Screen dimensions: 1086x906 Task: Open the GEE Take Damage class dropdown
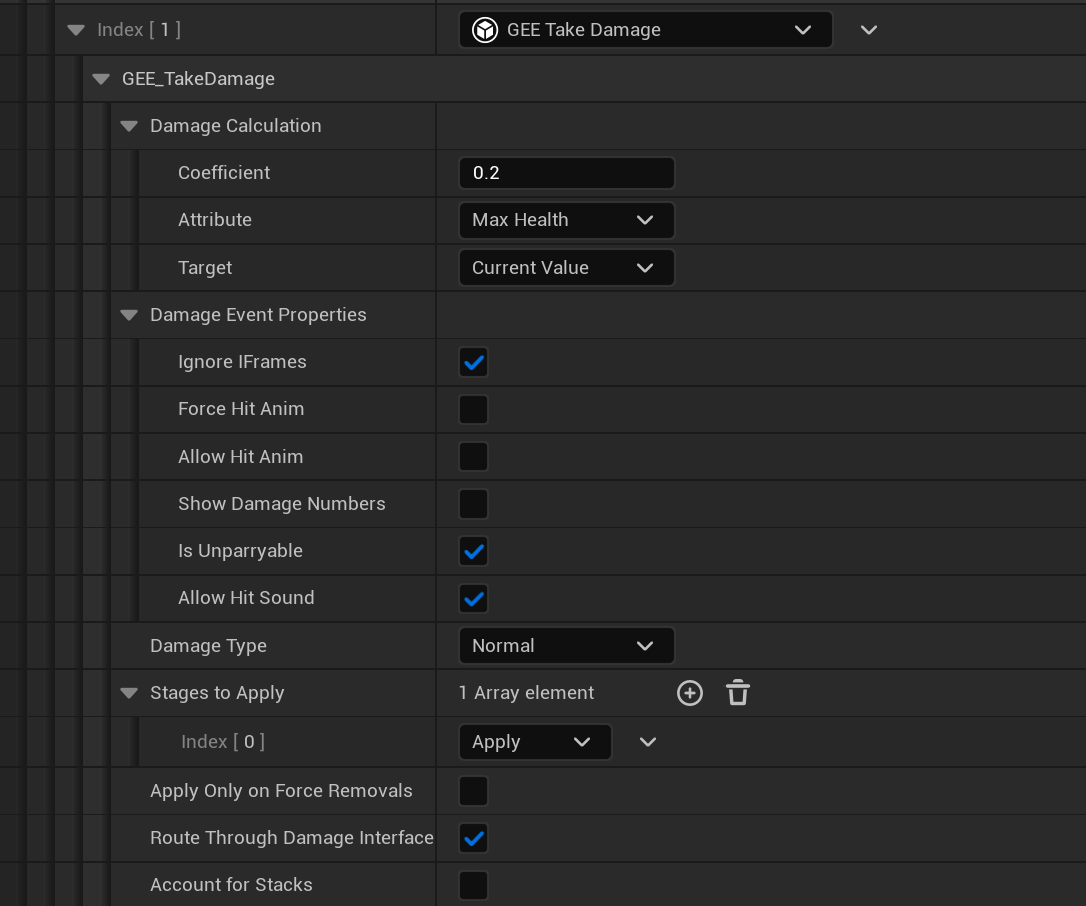click(x=646, y=30)
